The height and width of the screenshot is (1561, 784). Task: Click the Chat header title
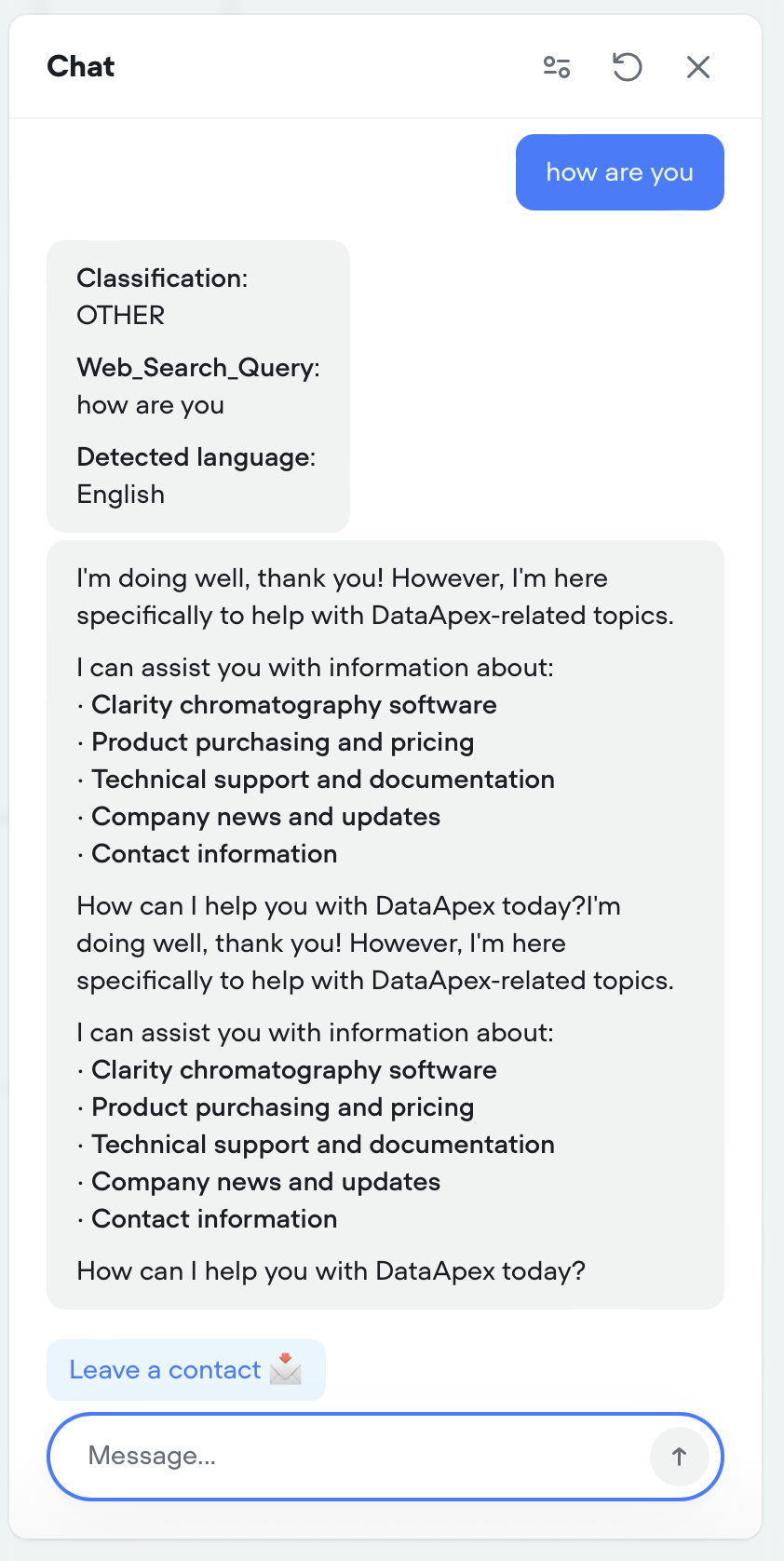(81, 67)
